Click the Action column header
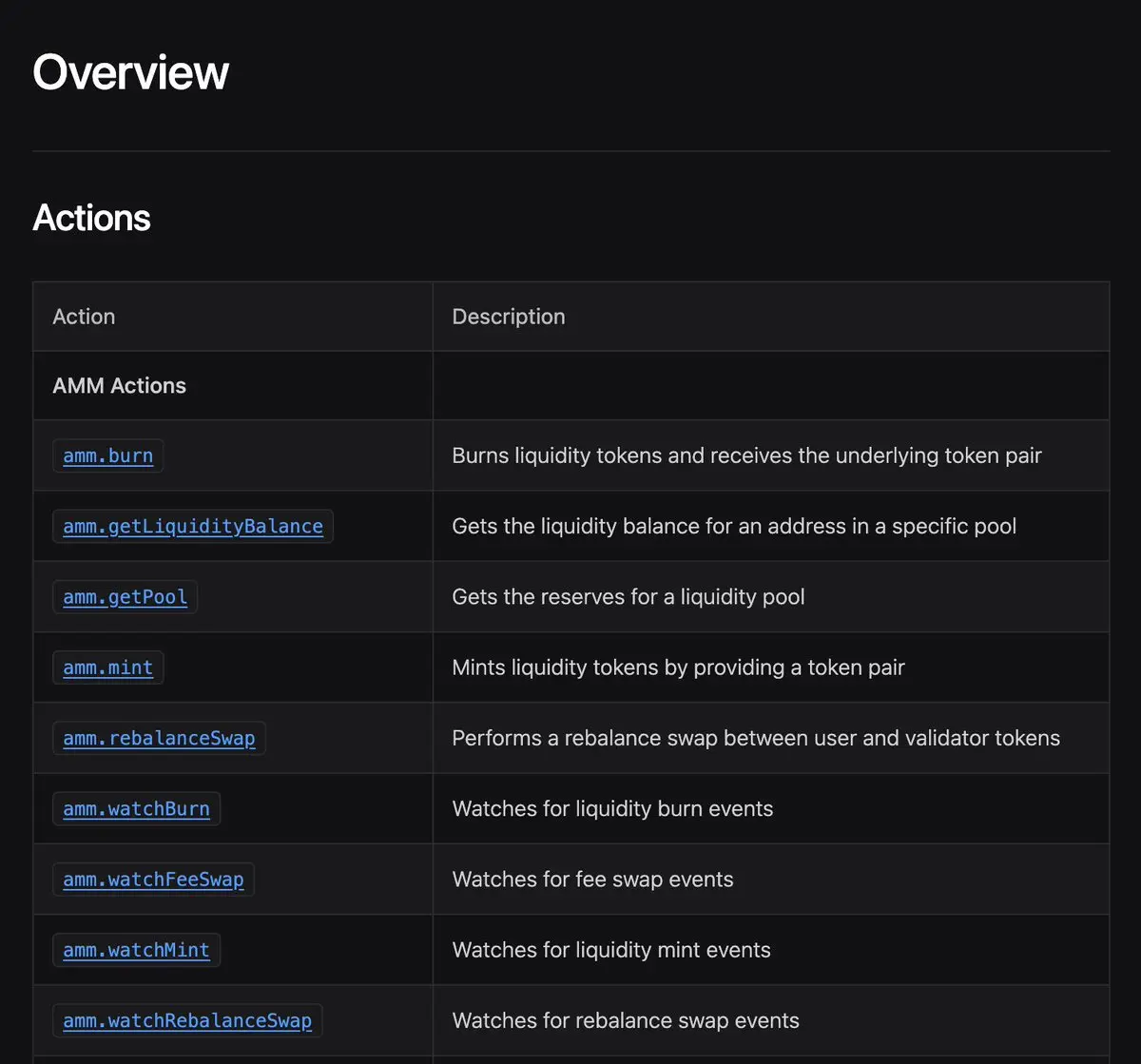Screen dimensions: 1141x1064 click(84, 317)
